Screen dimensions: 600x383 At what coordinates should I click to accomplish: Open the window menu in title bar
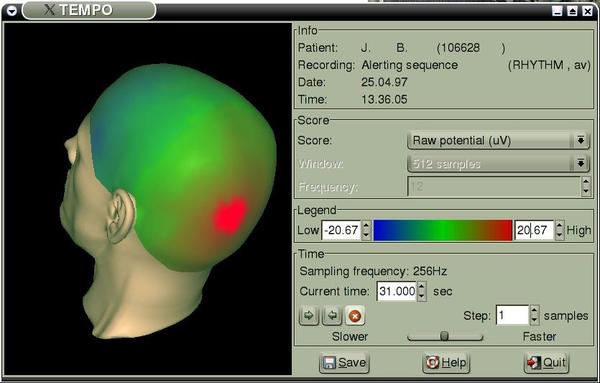[11, 11]
